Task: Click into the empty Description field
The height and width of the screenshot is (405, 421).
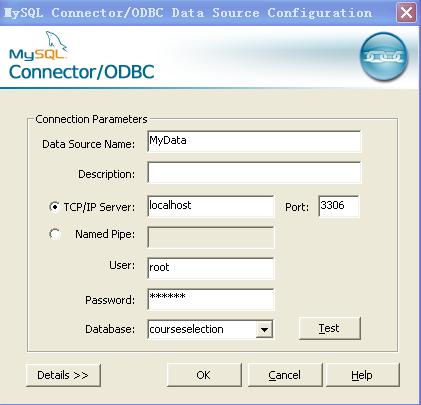Action: (254, 172)
